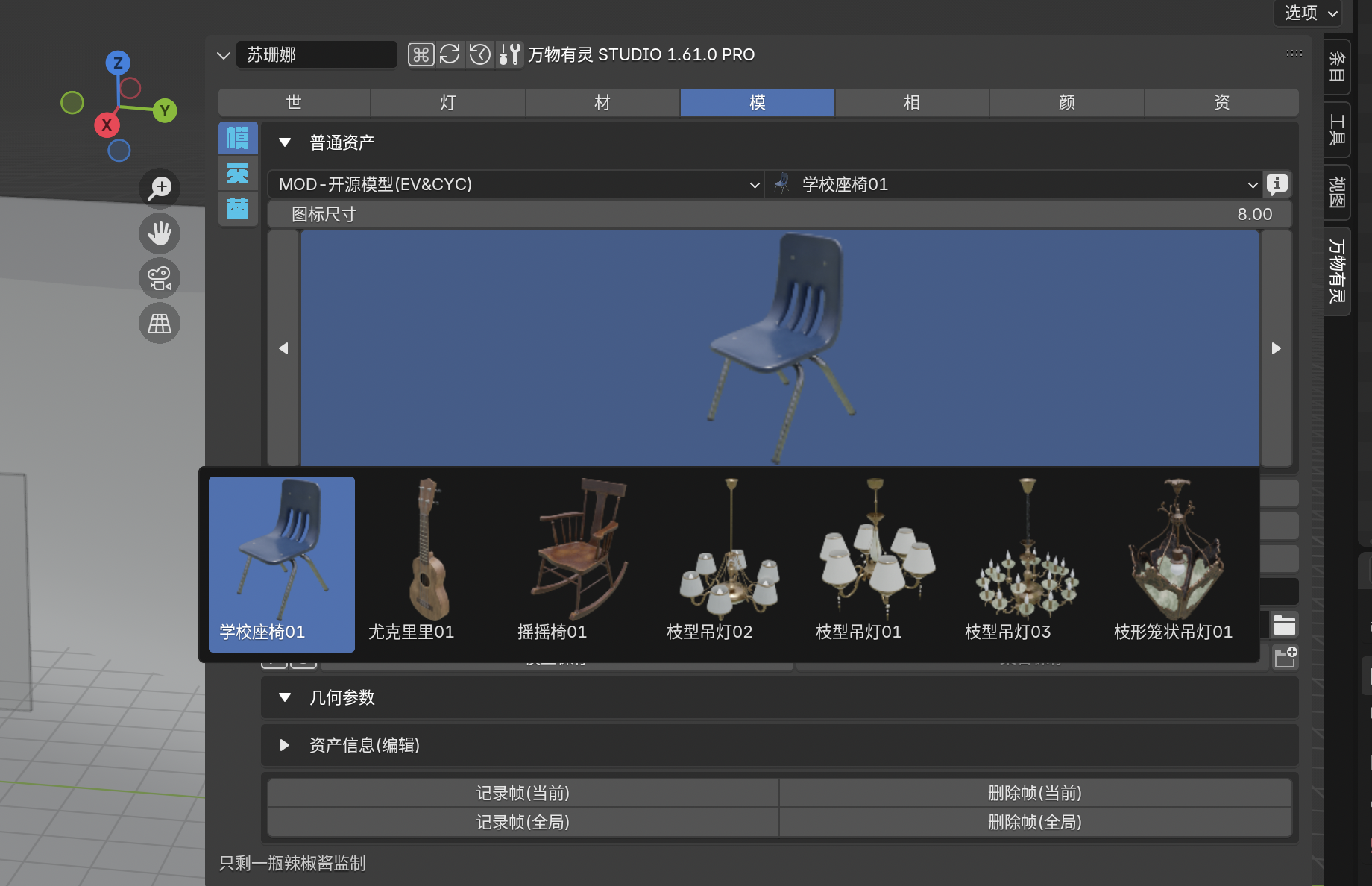Activate the pan hand icon in viewport
The image size is (1372, 886).
(x=160, y=233)
